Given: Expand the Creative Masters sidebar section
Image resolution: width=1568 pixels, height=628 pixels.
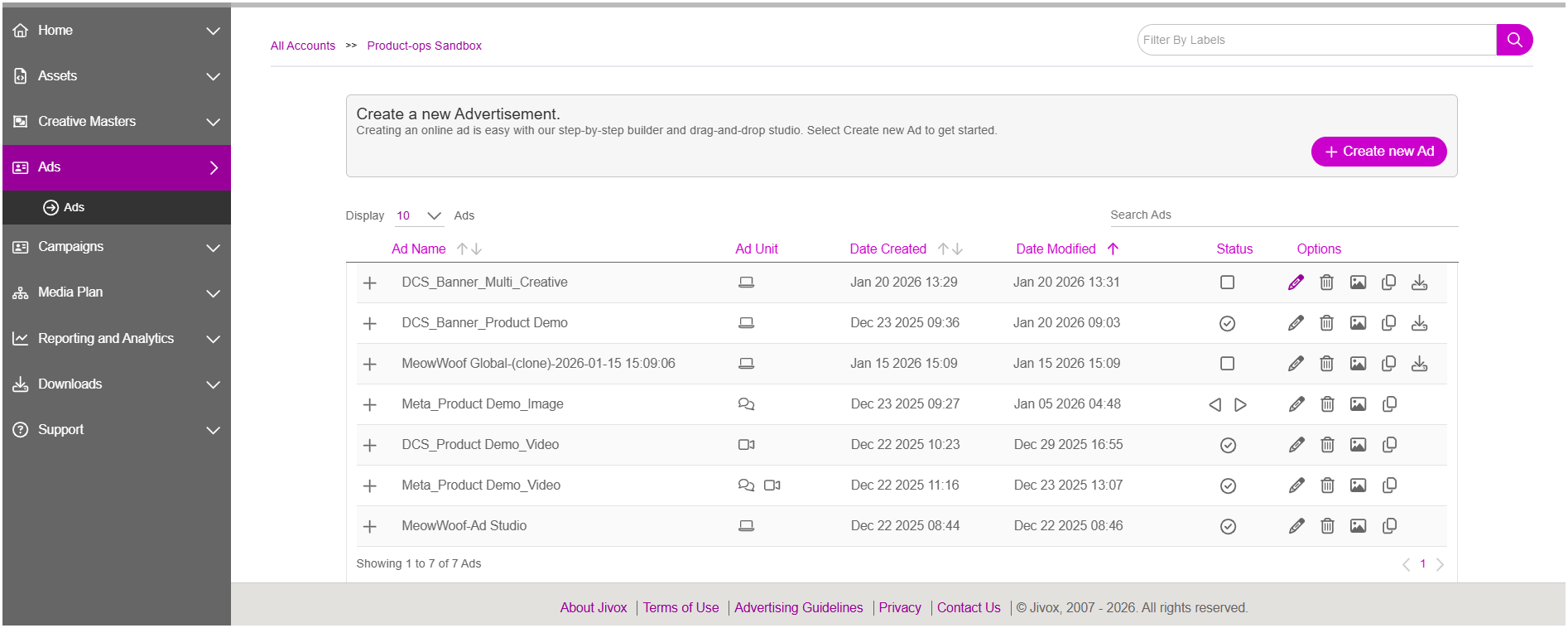Looking at the screenshot, I should pos(117,122).
